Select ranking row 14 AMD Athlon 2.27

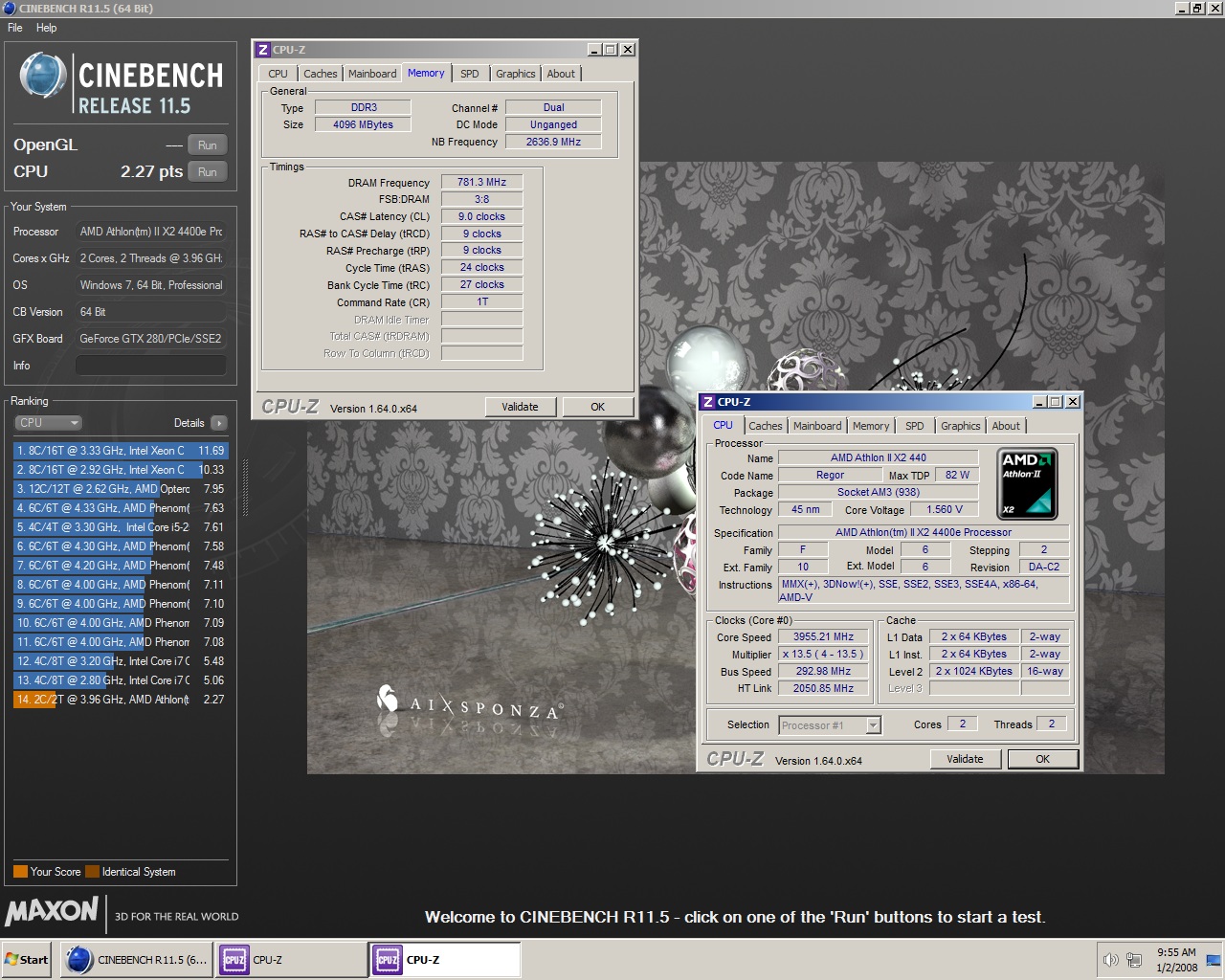(121, 700)
